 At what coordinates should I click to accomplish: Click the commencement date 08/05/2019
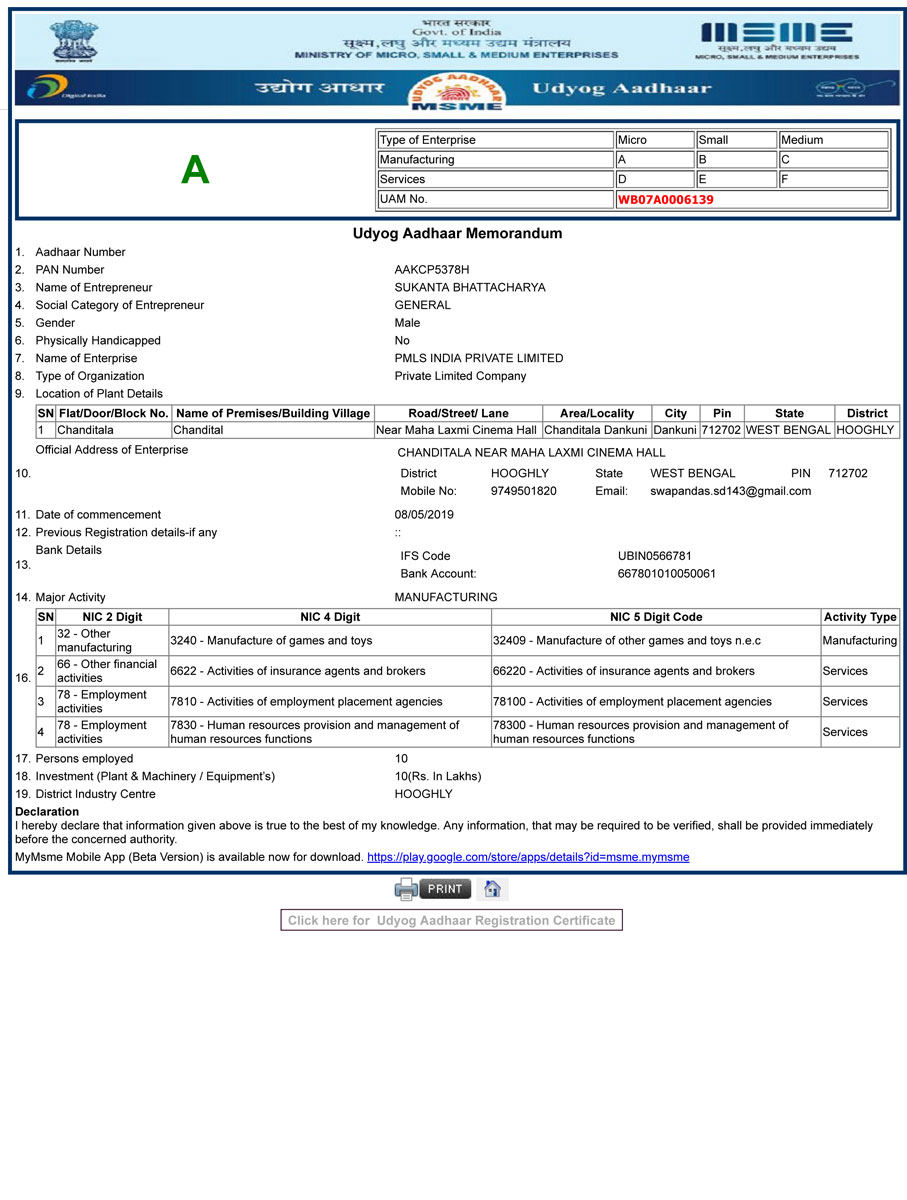coord(424,515)
